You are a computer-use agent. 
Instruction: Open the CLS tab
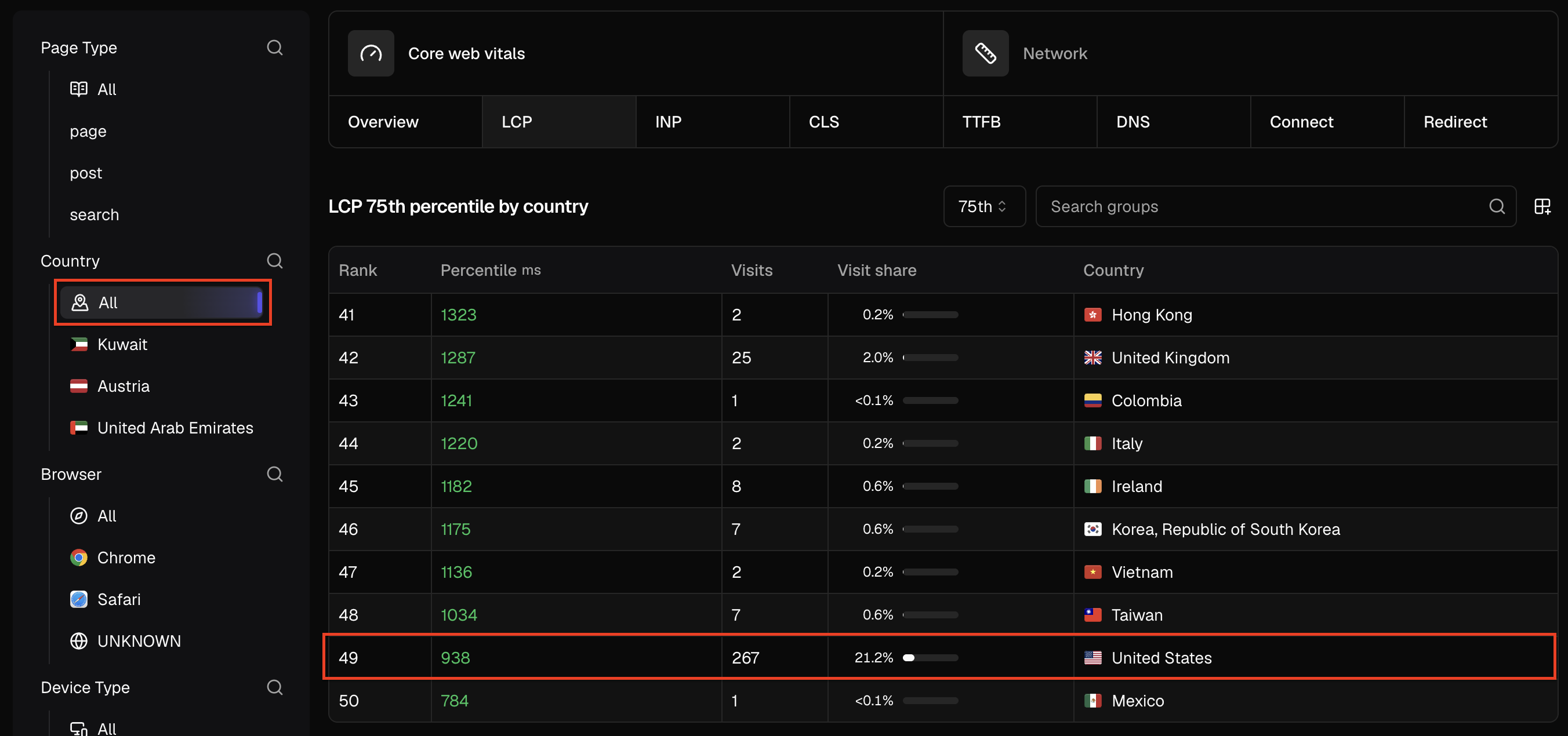(x=866, y=122)
